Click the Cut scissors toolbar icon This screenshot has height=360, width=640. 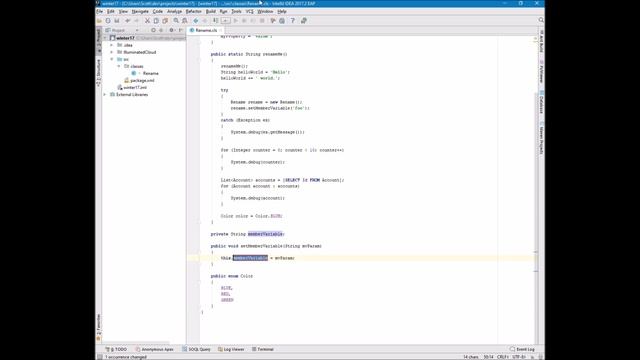(x=147, y=20)
